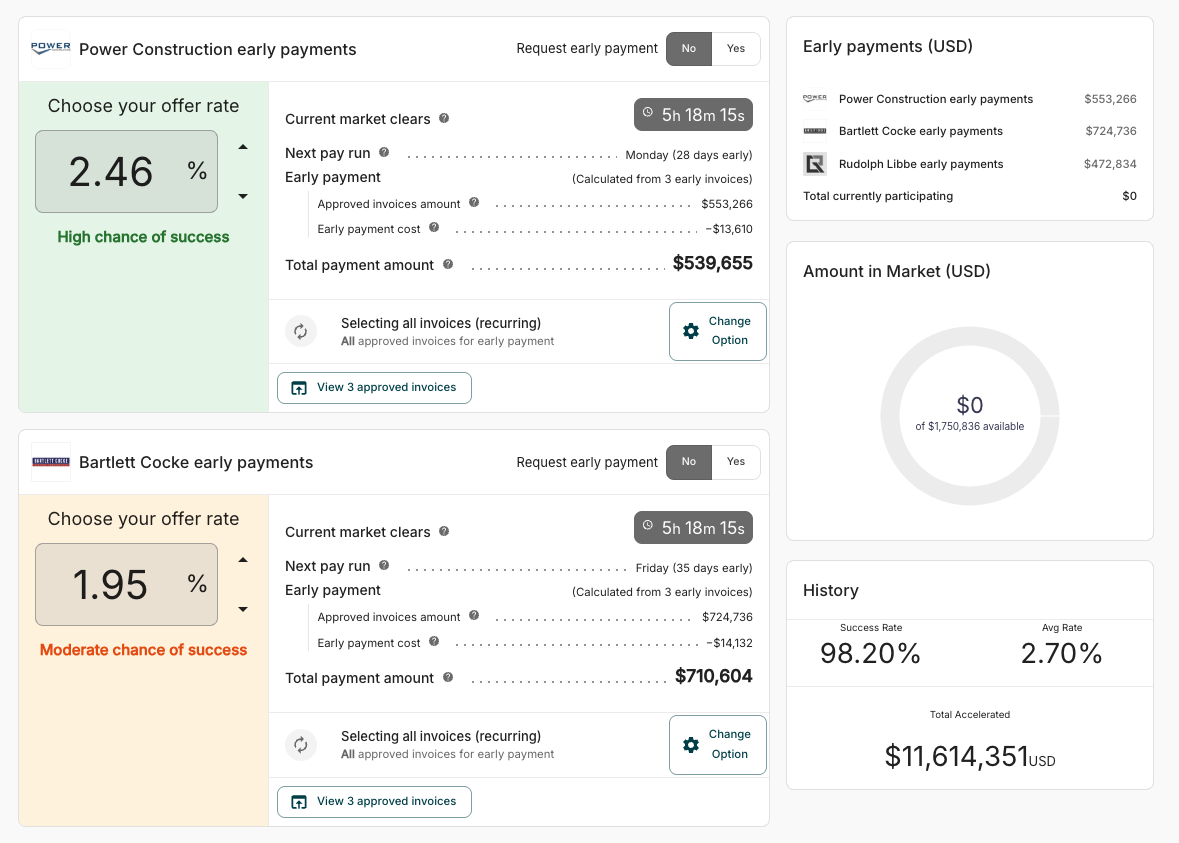Click help icon beside Power Construction Current market clears
The width and height of the screenshot is (1179, 843).
[x=444, y=118]
